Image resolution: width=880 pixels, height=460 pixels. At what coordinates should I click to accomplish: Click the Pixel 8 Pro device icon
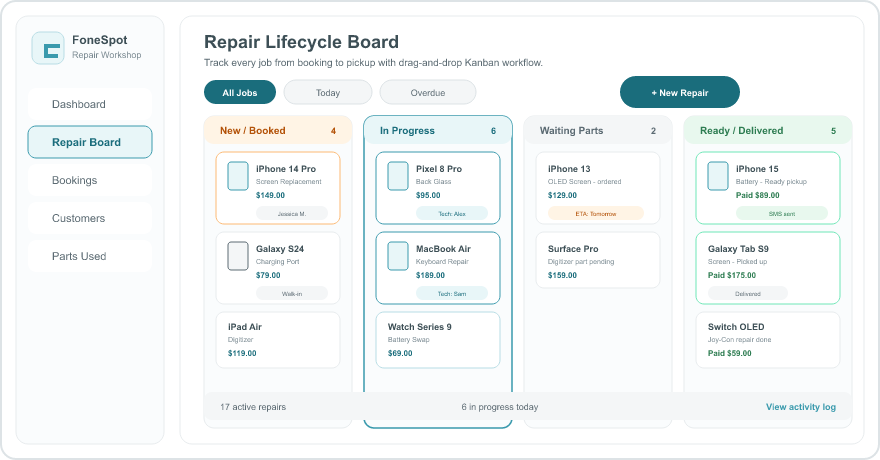tap(398, 176)
